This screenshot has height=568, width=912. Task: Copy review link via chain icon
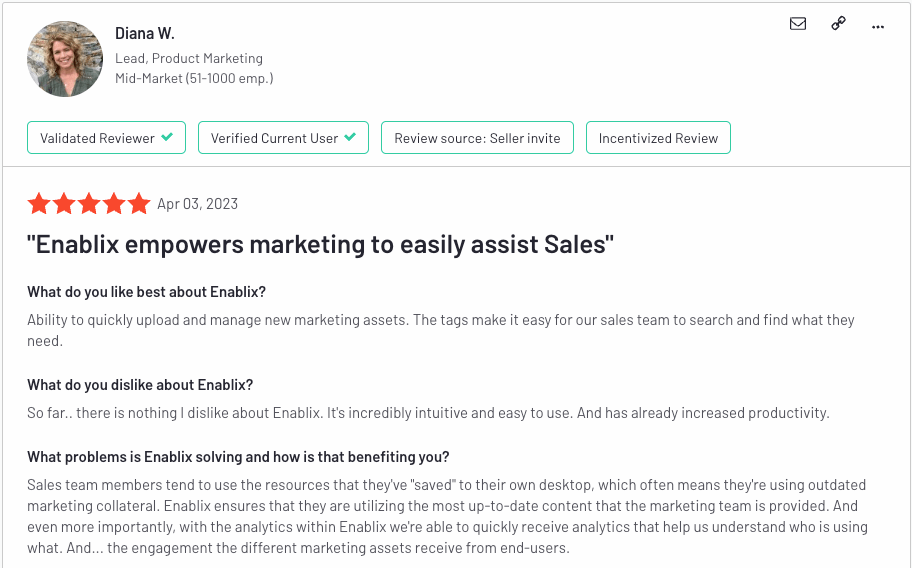838,23
